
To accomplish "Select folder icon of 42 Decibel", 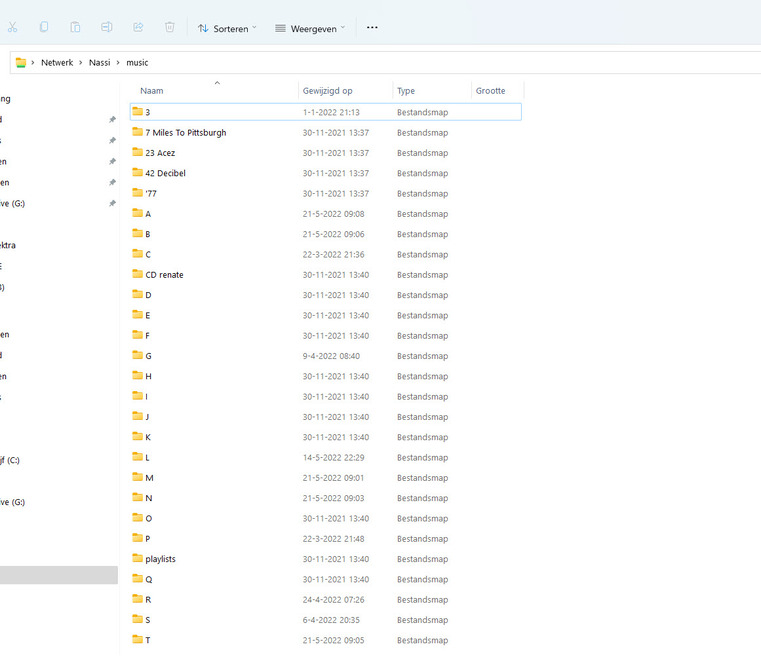I will [x=137, y=173].
